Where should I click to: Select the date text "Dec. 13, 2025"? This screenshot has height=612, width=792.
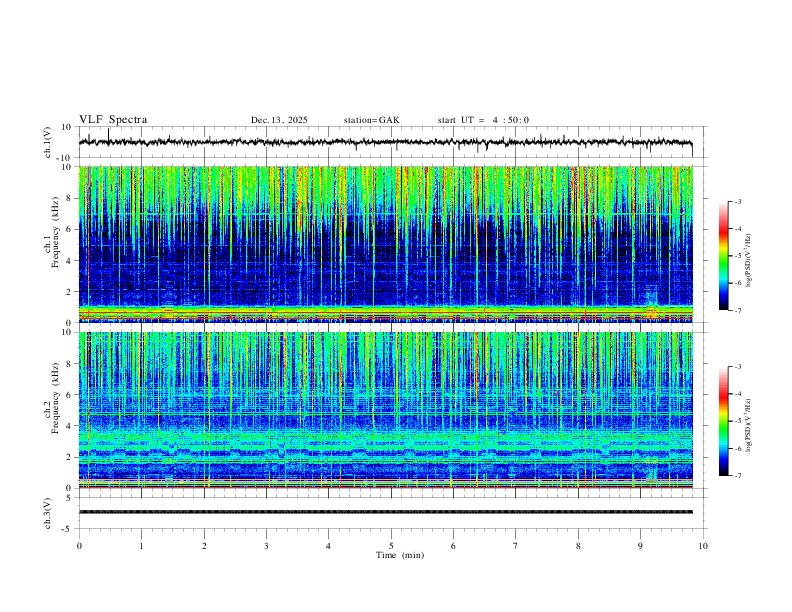tap(279, 120)
